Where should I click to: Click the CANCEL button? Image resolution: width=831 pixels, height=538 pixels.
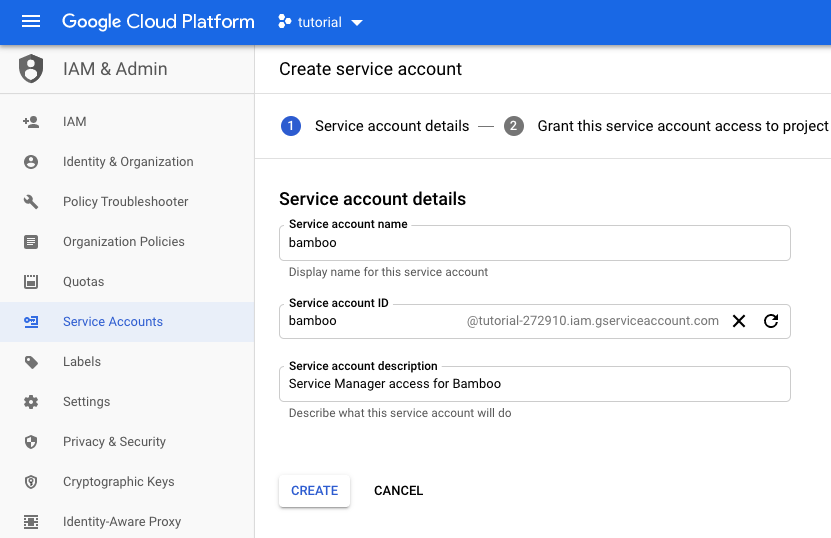click(x=399, y=491)
